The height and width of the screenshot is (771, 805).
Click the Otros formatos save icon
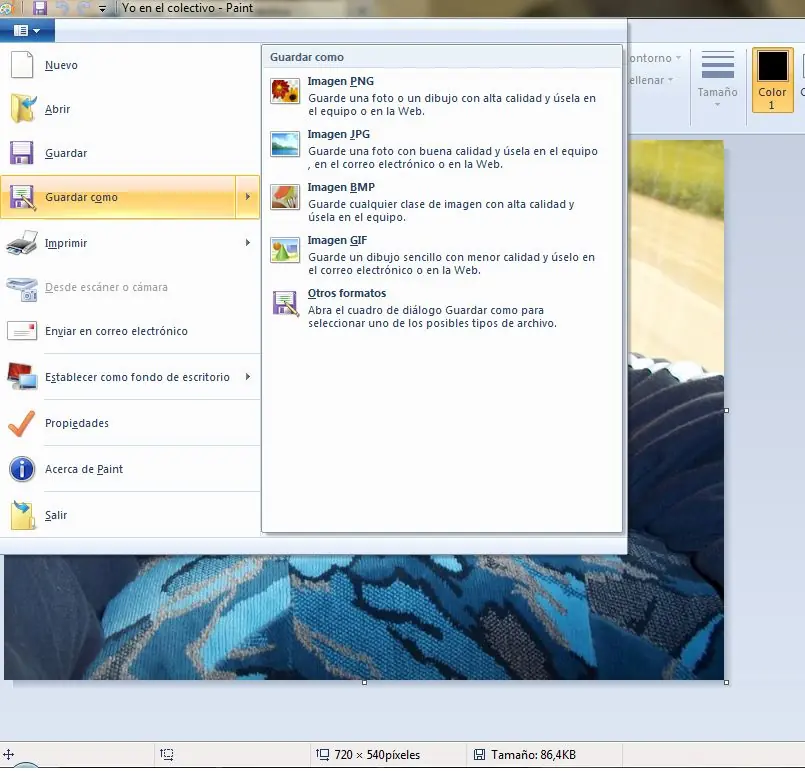pyautogui.click(x=285, y=303)
